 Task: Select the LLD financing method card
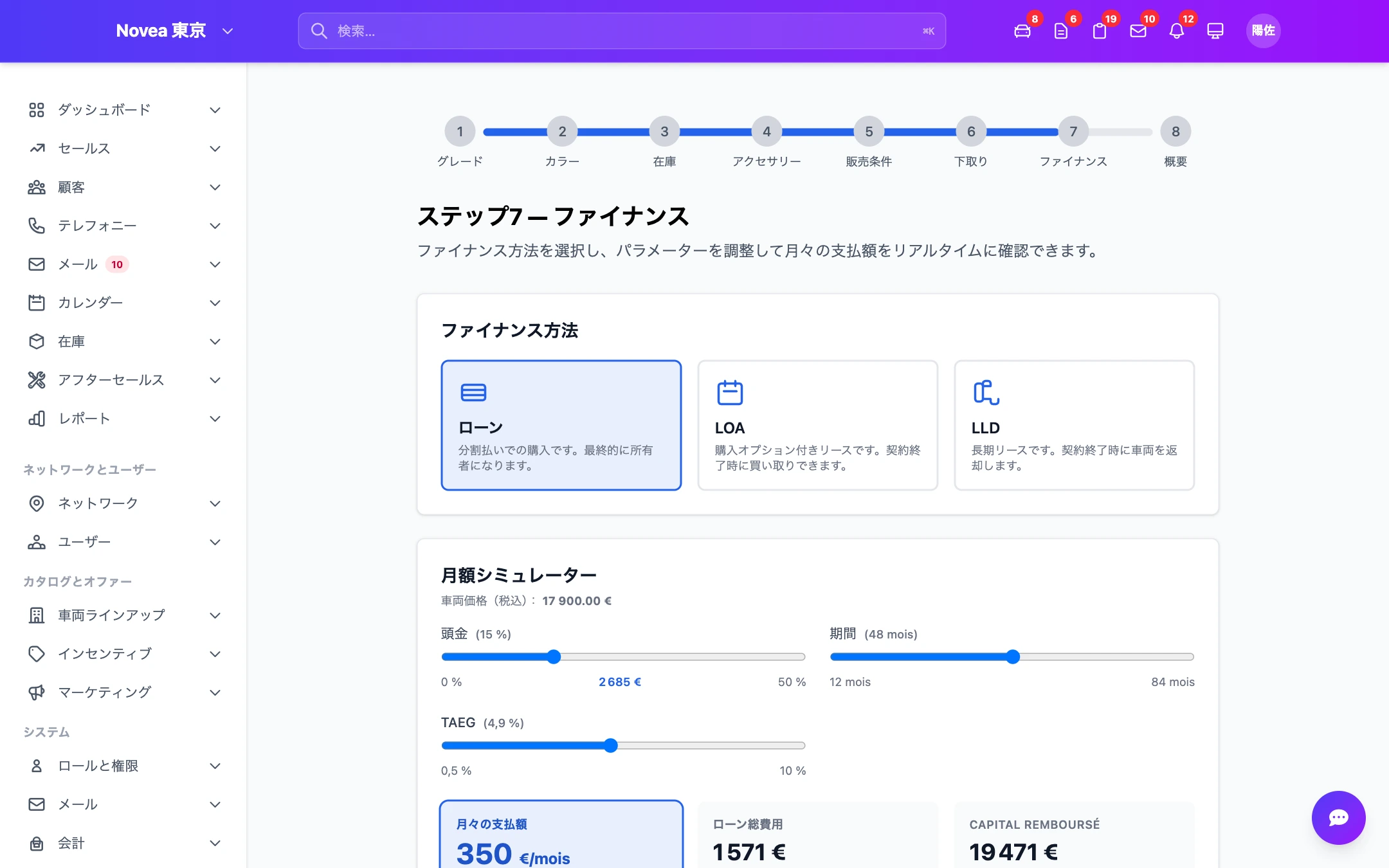point(1074,425)
